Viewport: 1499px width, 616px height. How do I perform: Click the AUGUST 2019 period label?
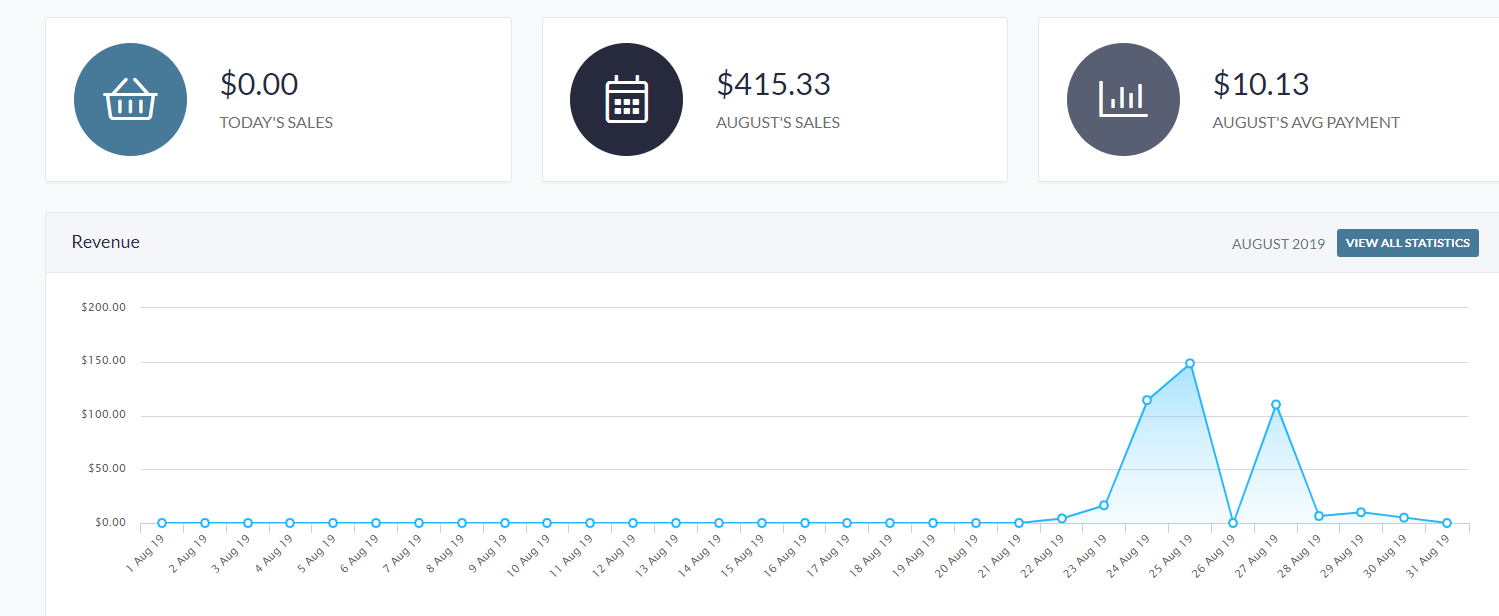[1278, 244]
